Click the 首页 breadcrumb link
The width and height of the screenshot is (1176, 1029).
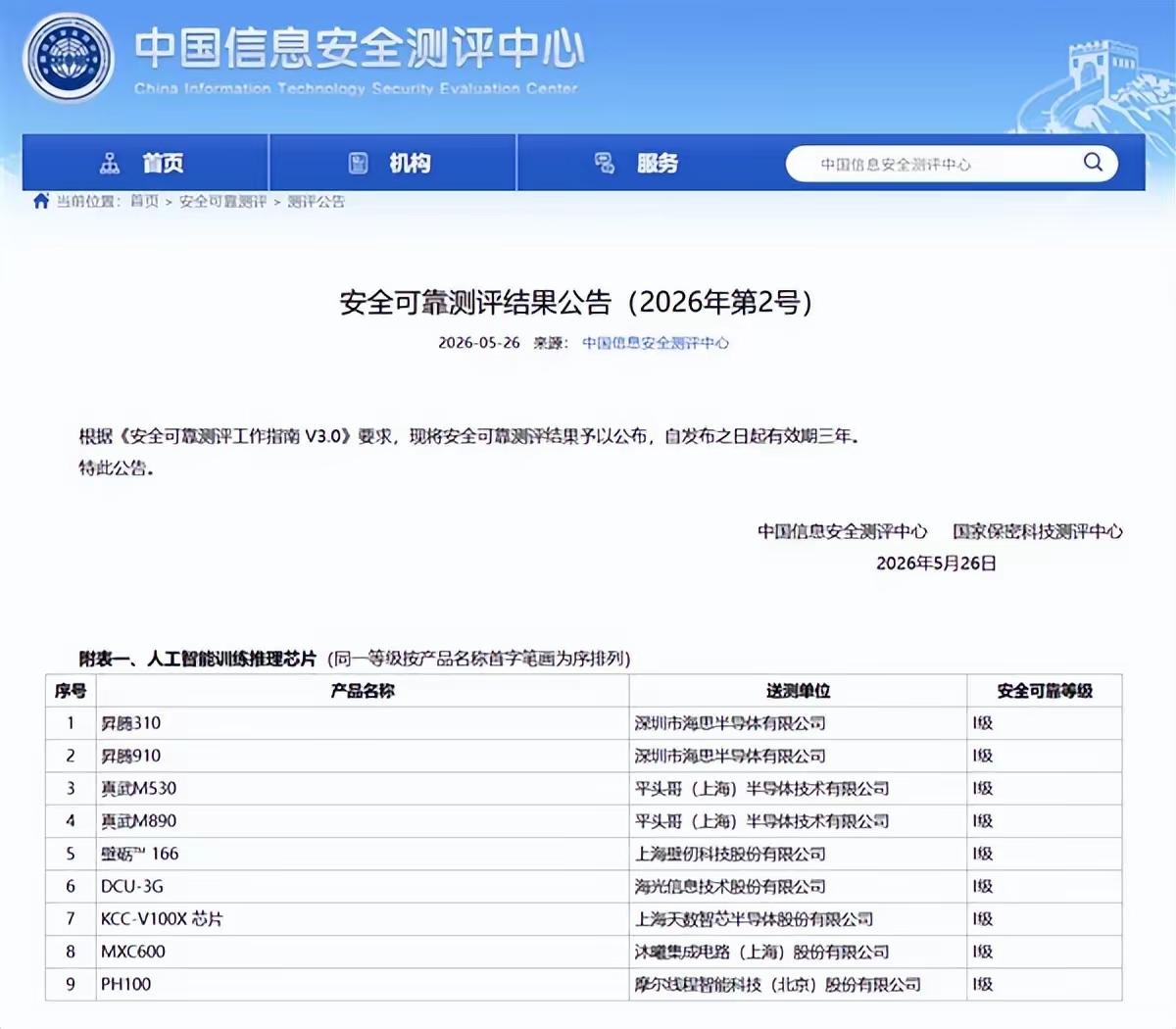click(144, 201)
